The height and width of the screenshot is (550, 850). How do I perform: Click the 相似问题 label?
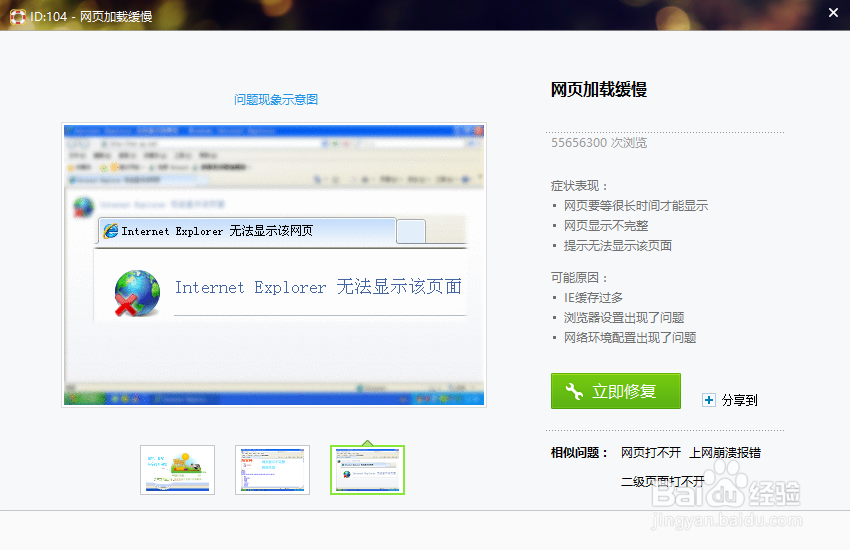point(578,452)
